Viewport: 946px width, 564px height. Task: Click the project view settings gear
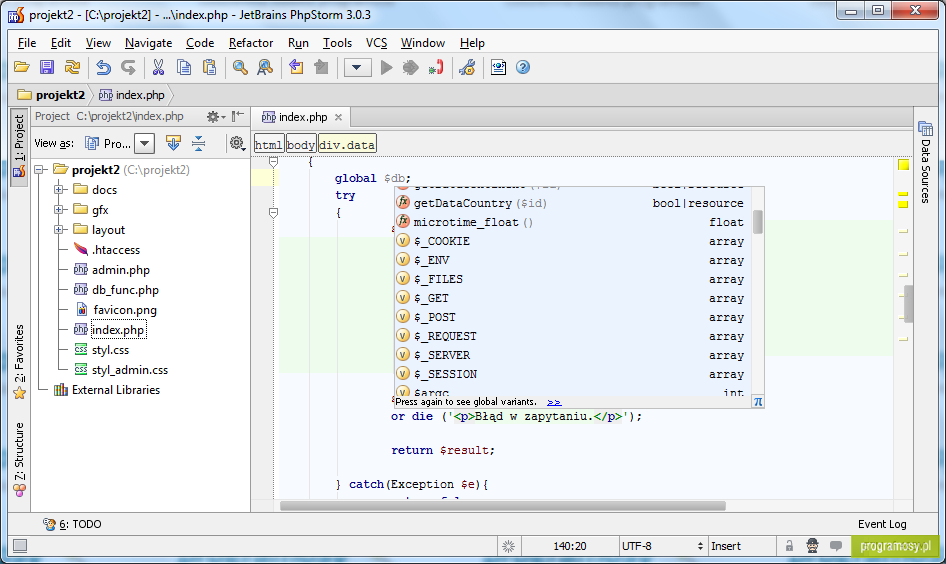click(237, 143)
